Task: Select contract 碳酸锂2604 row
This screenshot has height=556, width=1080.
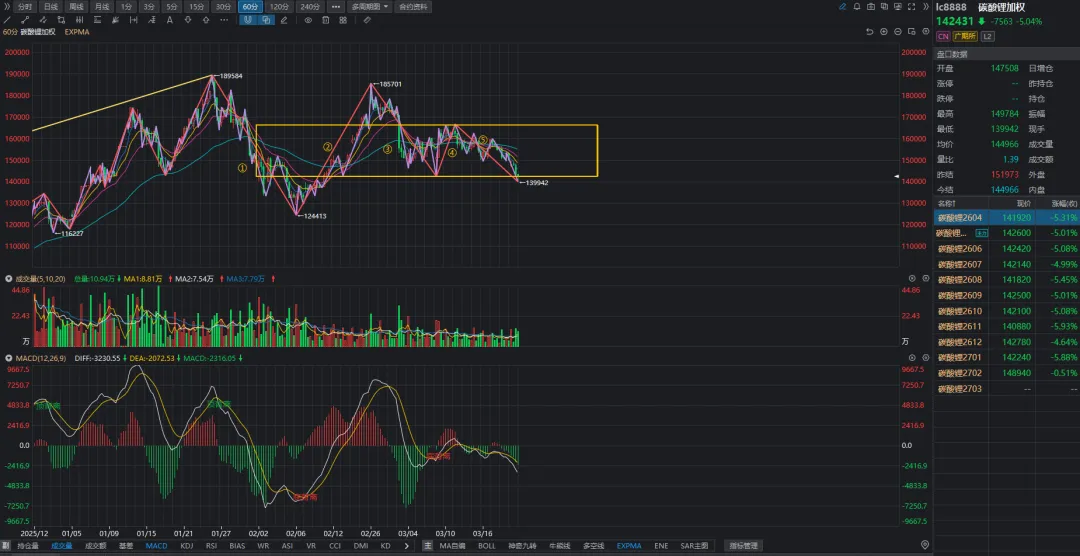Action: (1006, 218)
